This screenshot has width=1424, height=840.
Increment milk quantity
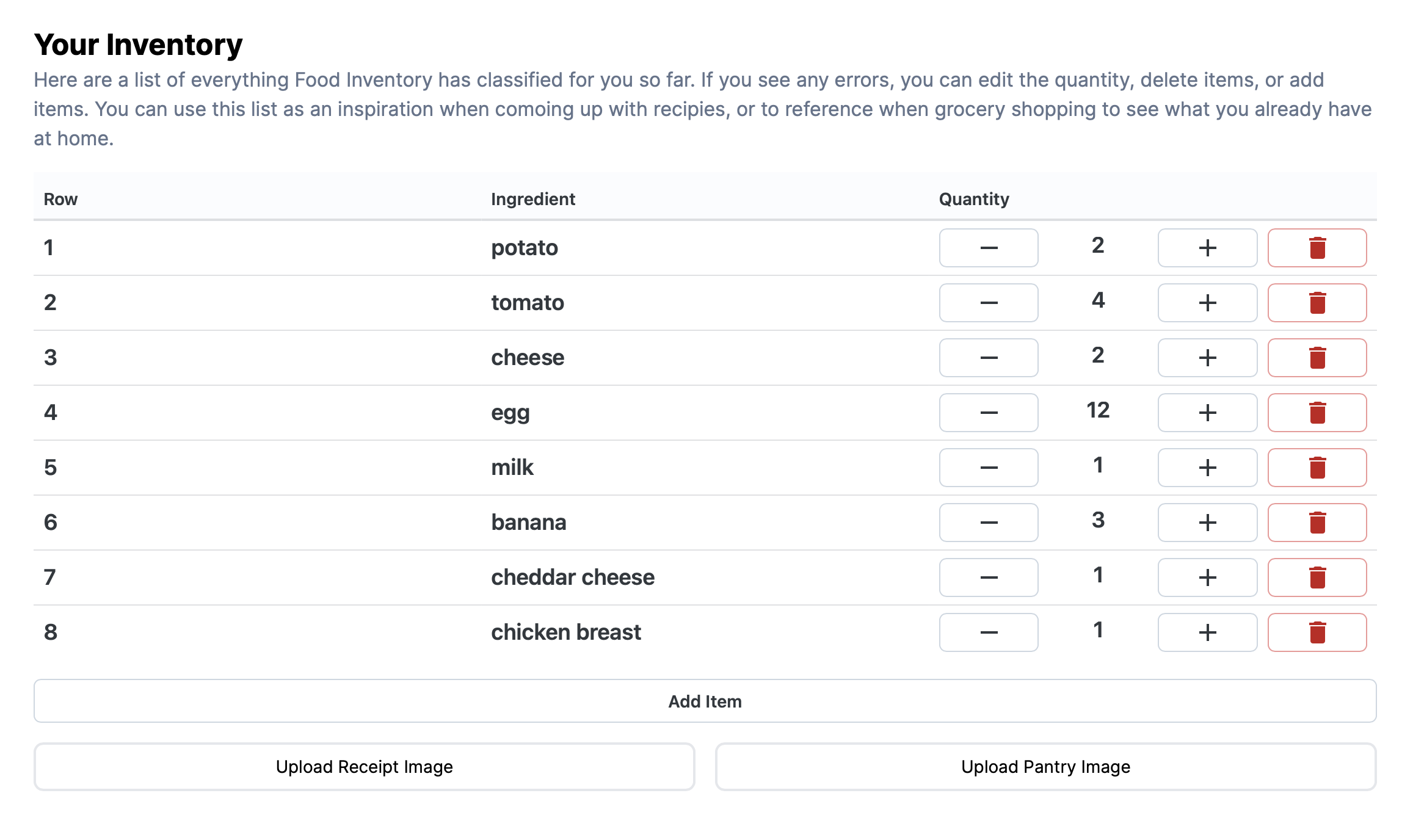tap(1207, 468)
